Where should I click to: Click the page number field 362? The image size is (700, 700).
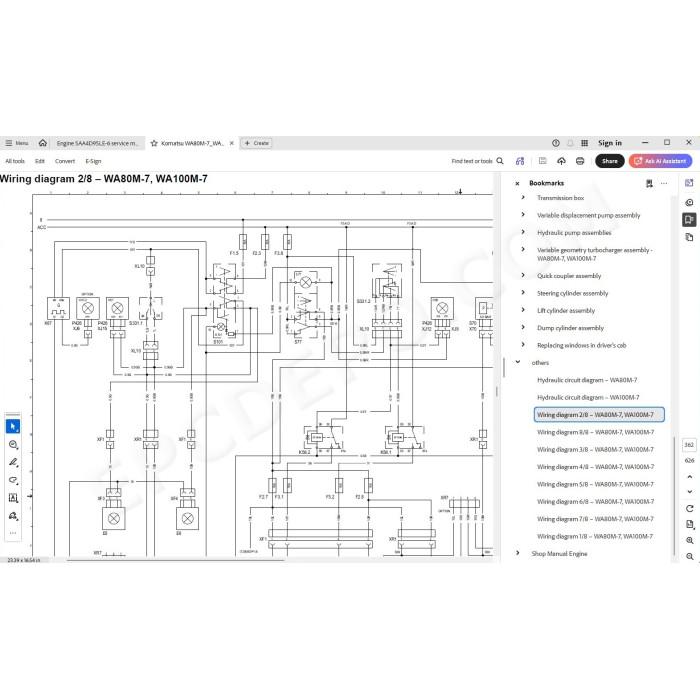coord(689,445)
